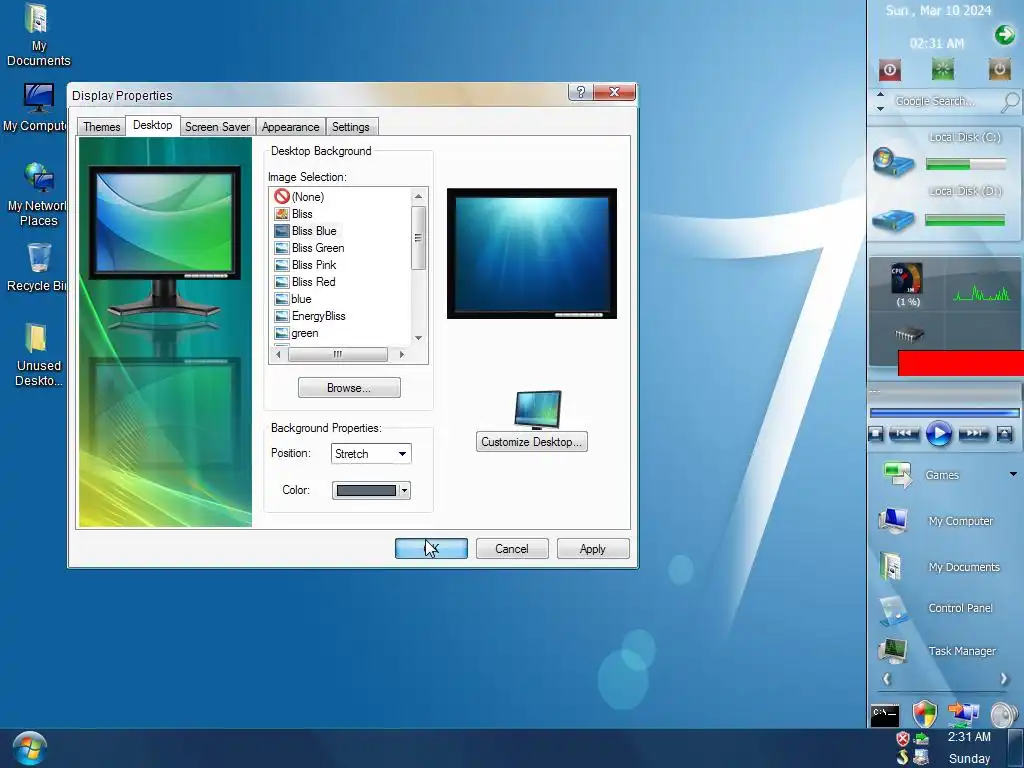Click the media player previous track button
The width and height of the screenshot is (1024, 768).
tap(904, 433)
